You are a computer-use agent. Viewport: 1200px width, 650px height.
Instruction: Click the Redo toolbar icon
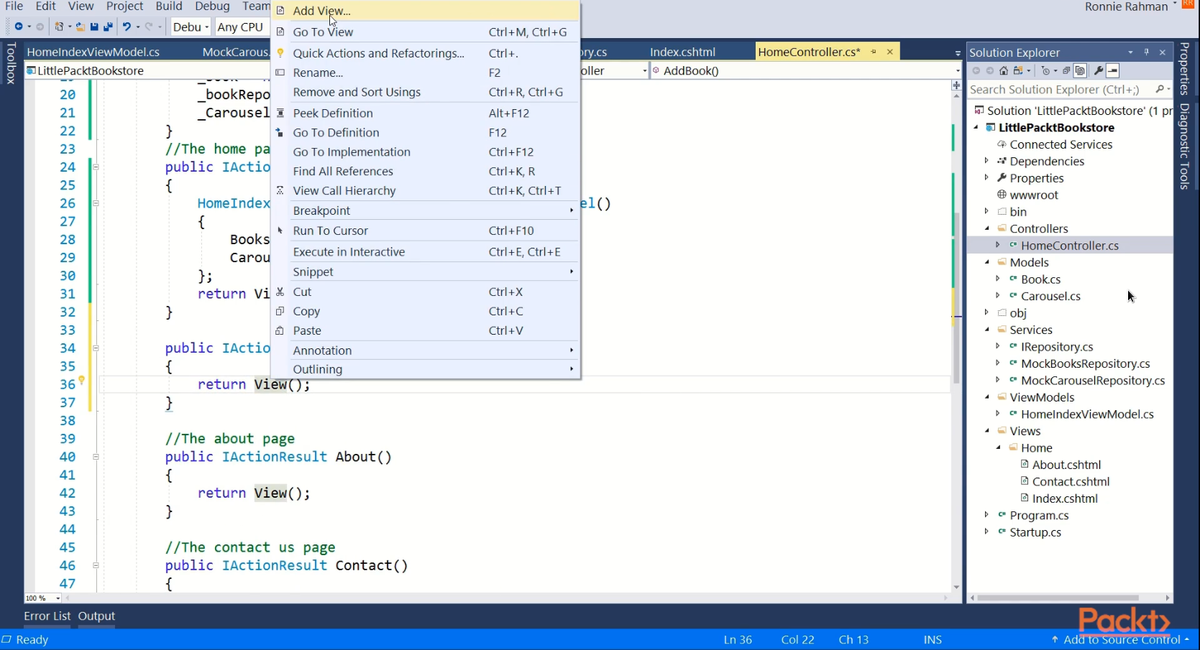coord(148,26)
